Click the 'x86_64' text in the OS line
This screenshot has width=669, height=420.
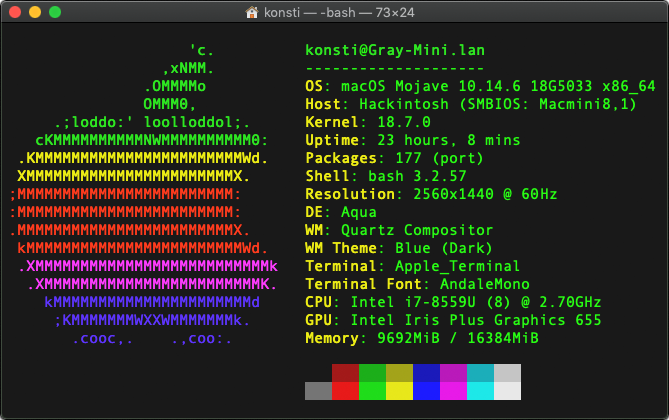coord(628,87)
